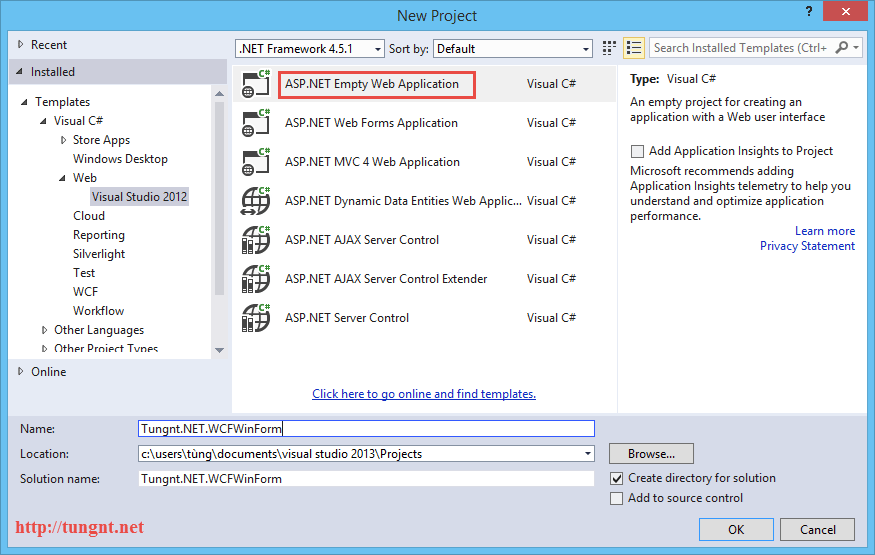875x555 pixels.
Task: Click the ASP.NET Empty Web Application template icon
Action: 256,84
